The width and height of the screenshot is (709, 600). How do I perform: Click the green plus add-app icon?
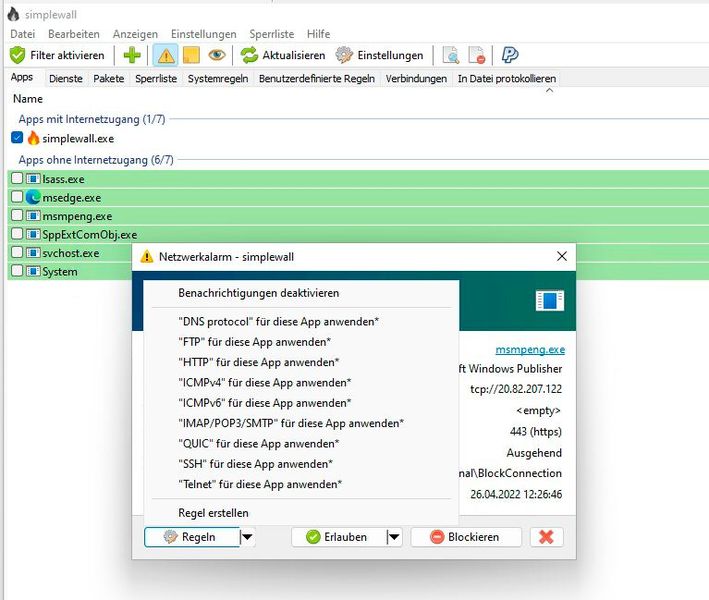132,55
